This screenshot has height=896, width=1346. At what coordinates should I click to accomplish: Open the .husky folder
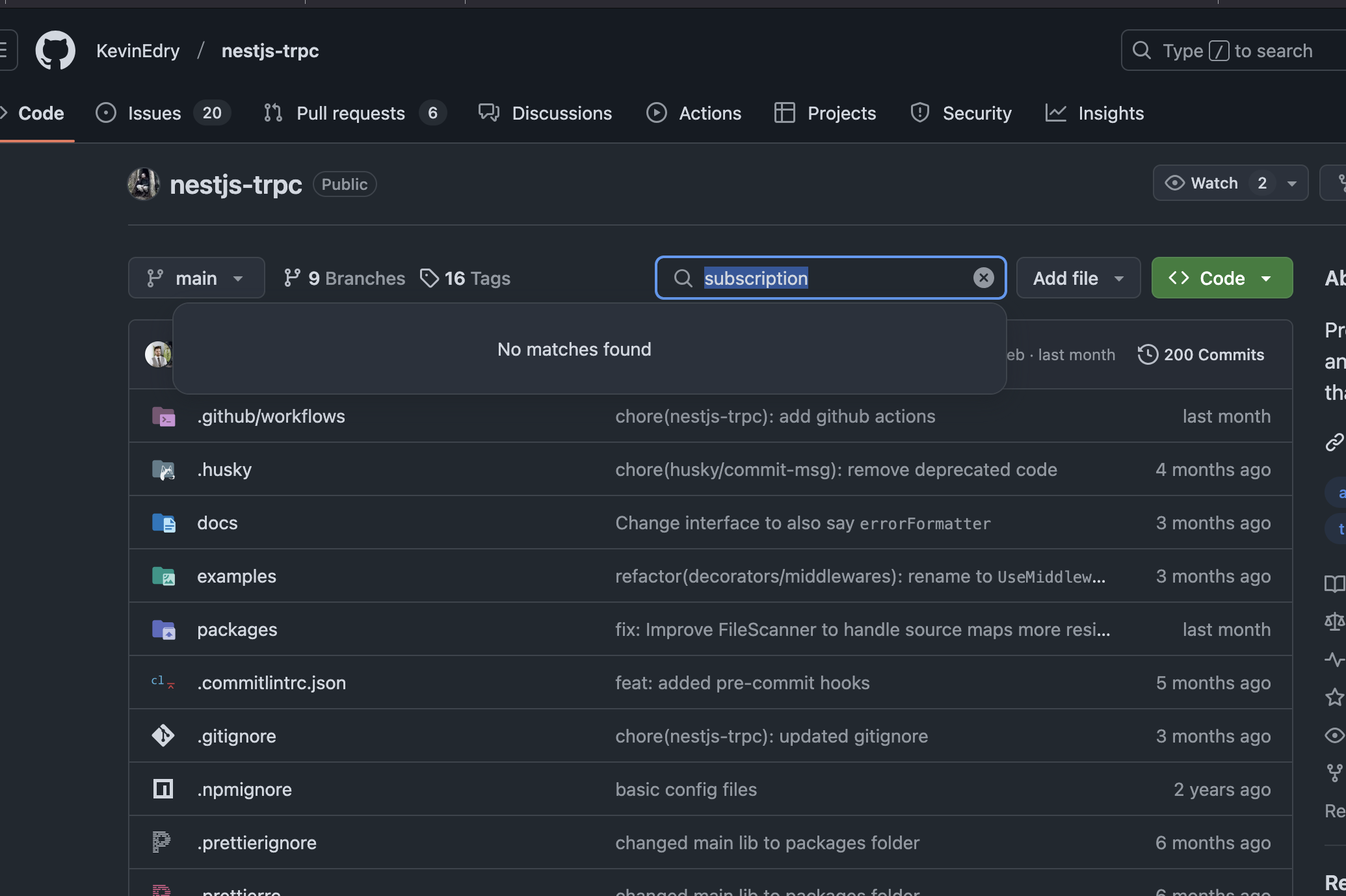tap(224, 469)
